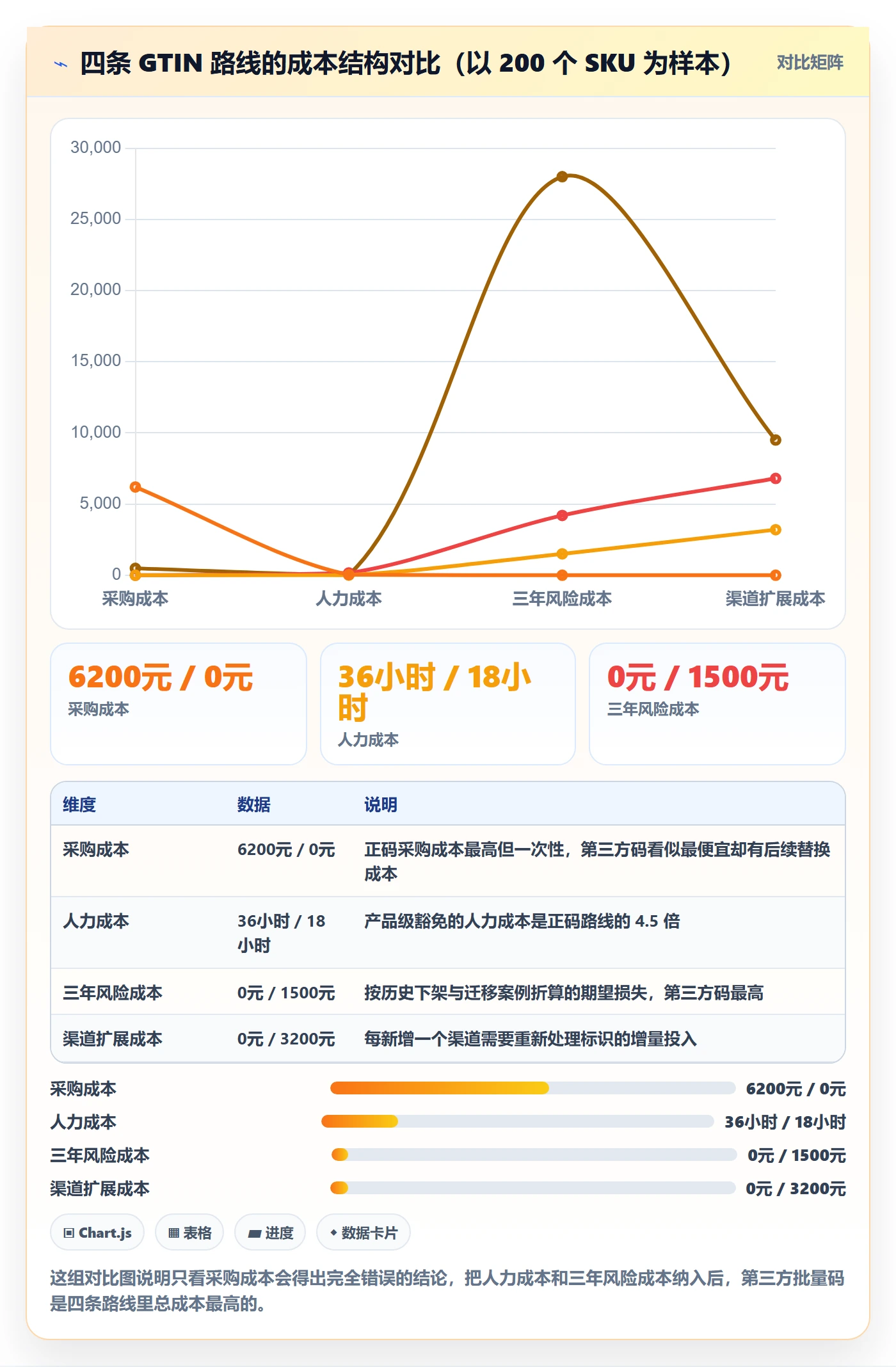The height and width of the screenshot is (1367, 896).
Task: Open the 0元 / 1500元 data card
Action: tap(717, 704)
